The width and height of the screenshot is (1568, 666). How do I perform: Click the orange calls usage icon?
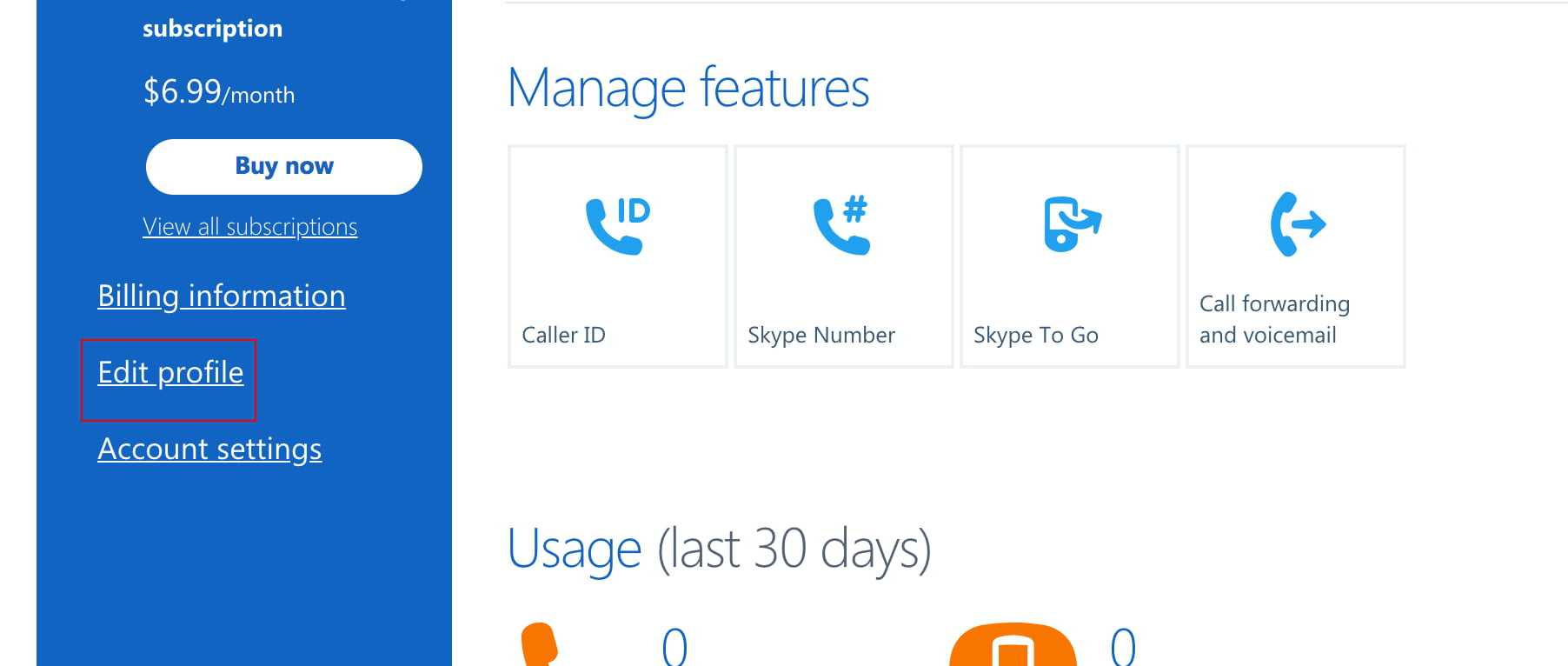539,644
